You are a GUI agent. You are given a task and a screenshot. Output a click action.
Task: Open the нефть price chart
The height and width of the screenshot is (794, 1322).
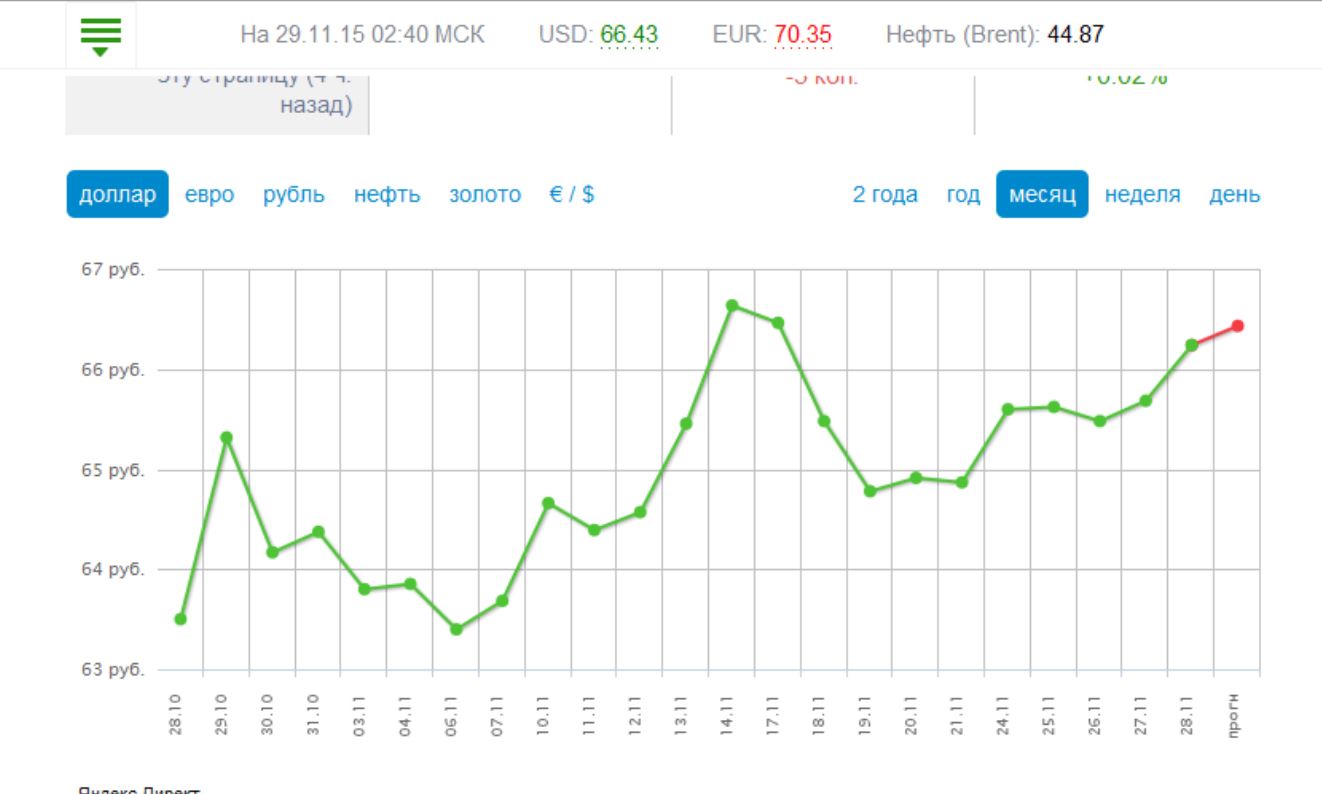tap(387, 194)
